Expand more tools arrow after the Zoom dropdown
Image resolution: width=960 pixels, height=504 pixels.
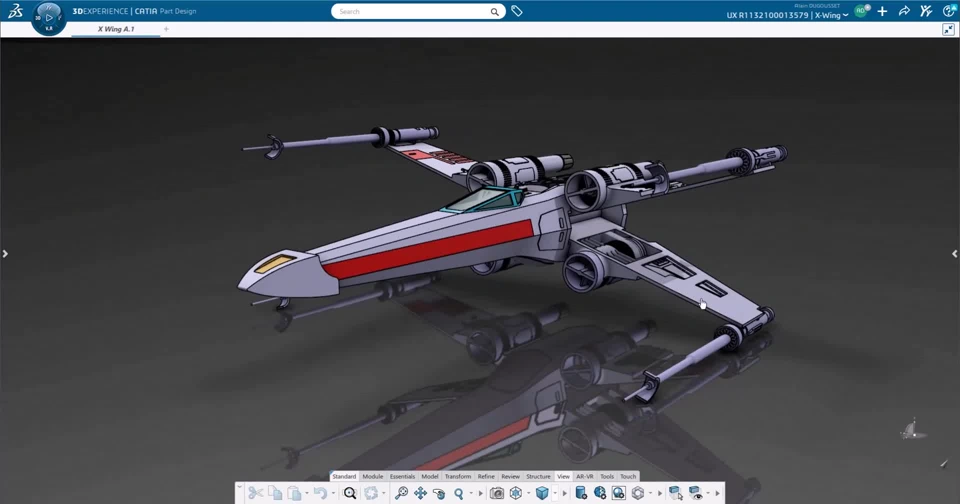point(481,494)
